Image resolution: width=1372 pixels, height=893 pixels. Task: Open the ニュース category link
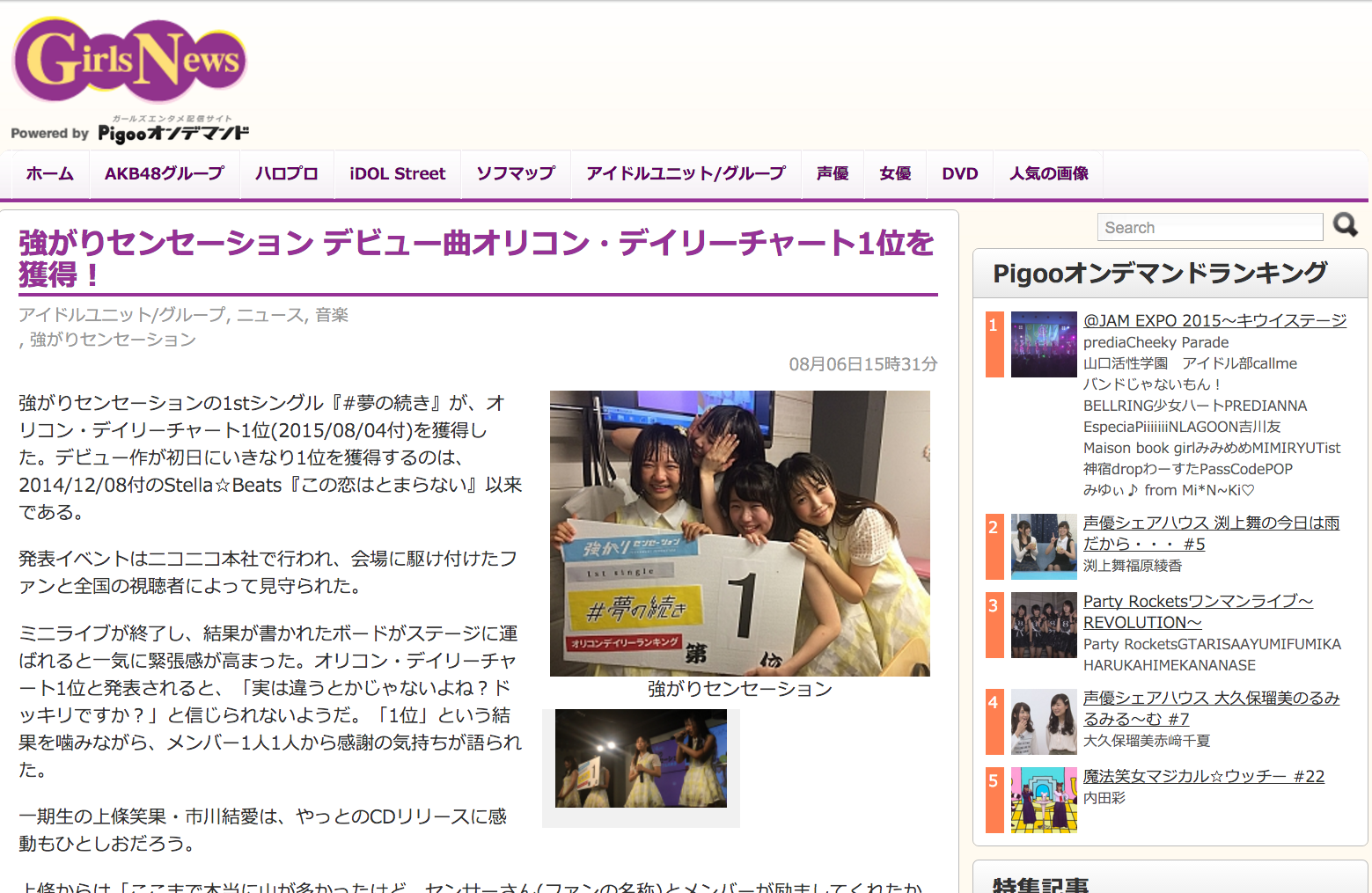point(270,315)
